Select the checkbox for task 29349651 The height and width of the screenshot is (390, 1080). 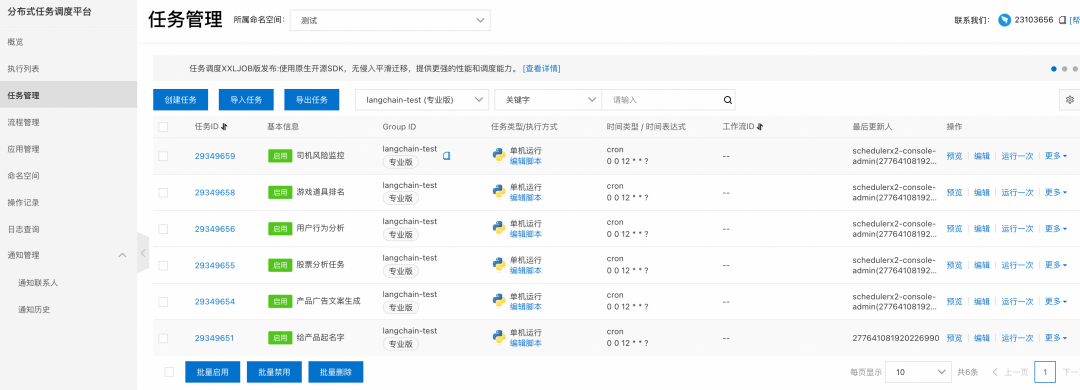click(x=163, y=338)
